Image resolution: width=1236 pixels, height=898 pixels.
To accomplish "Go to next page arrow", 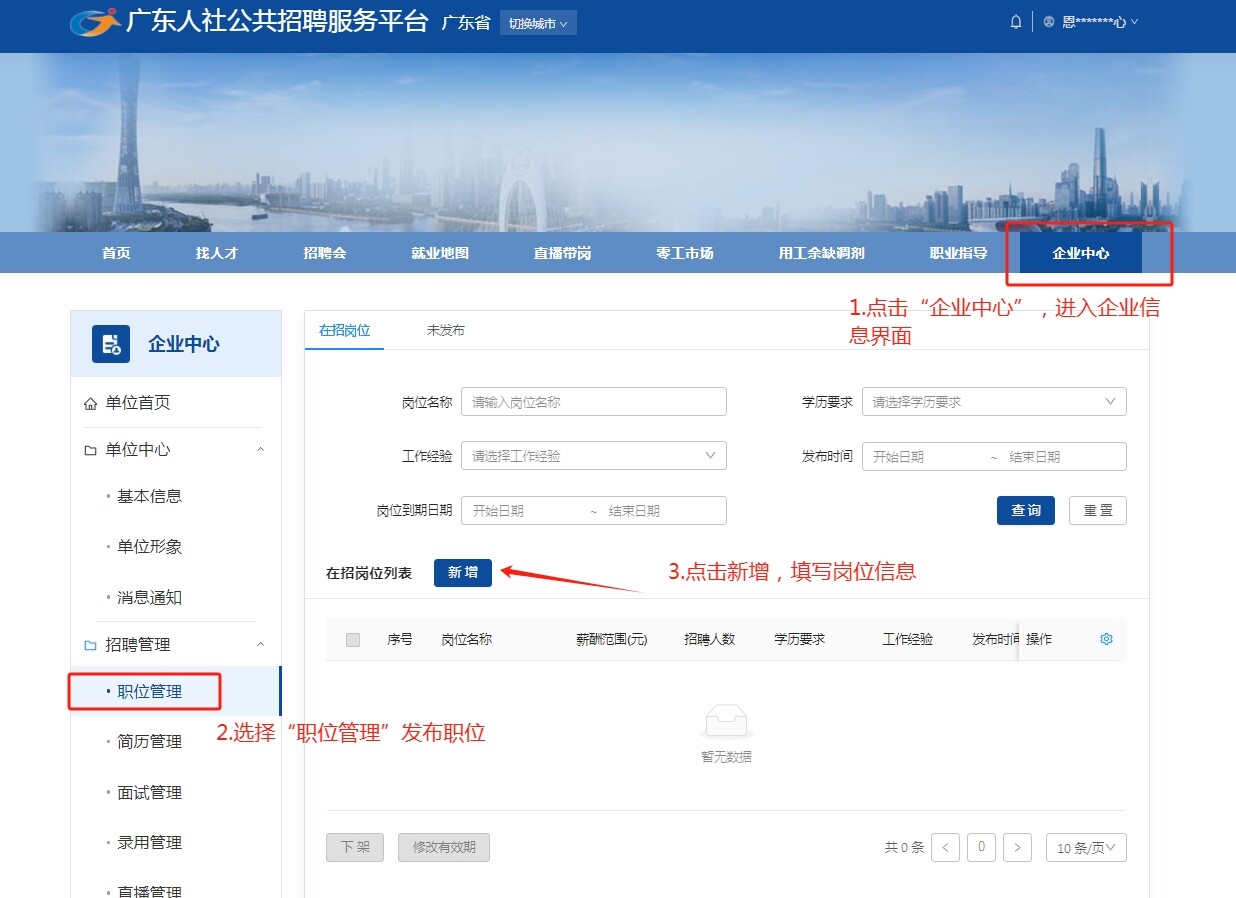I will (x=1017, y=848).
